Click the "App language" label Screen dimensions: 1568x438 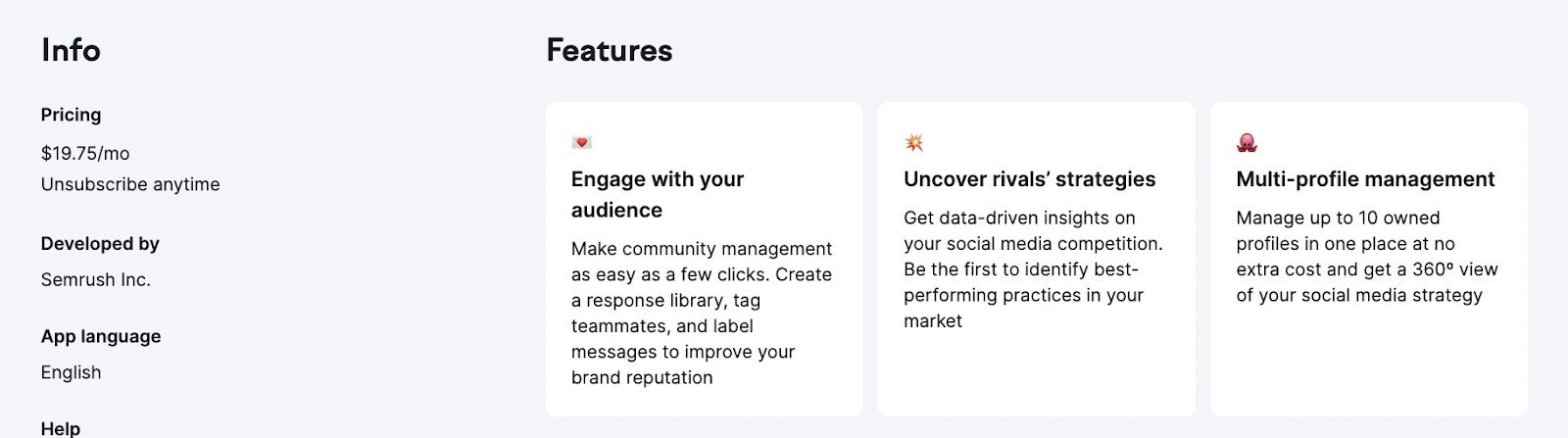click(101, 336)
